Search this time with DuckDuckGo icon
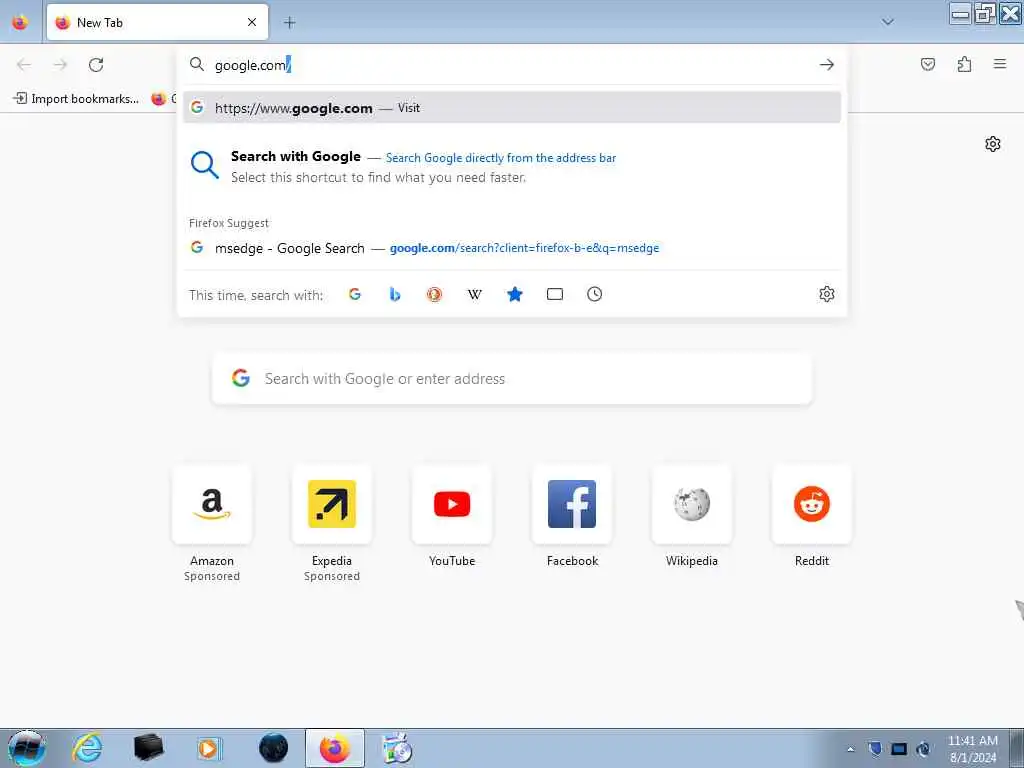This screenshot has height=768, width=1024. pos(434,295)
